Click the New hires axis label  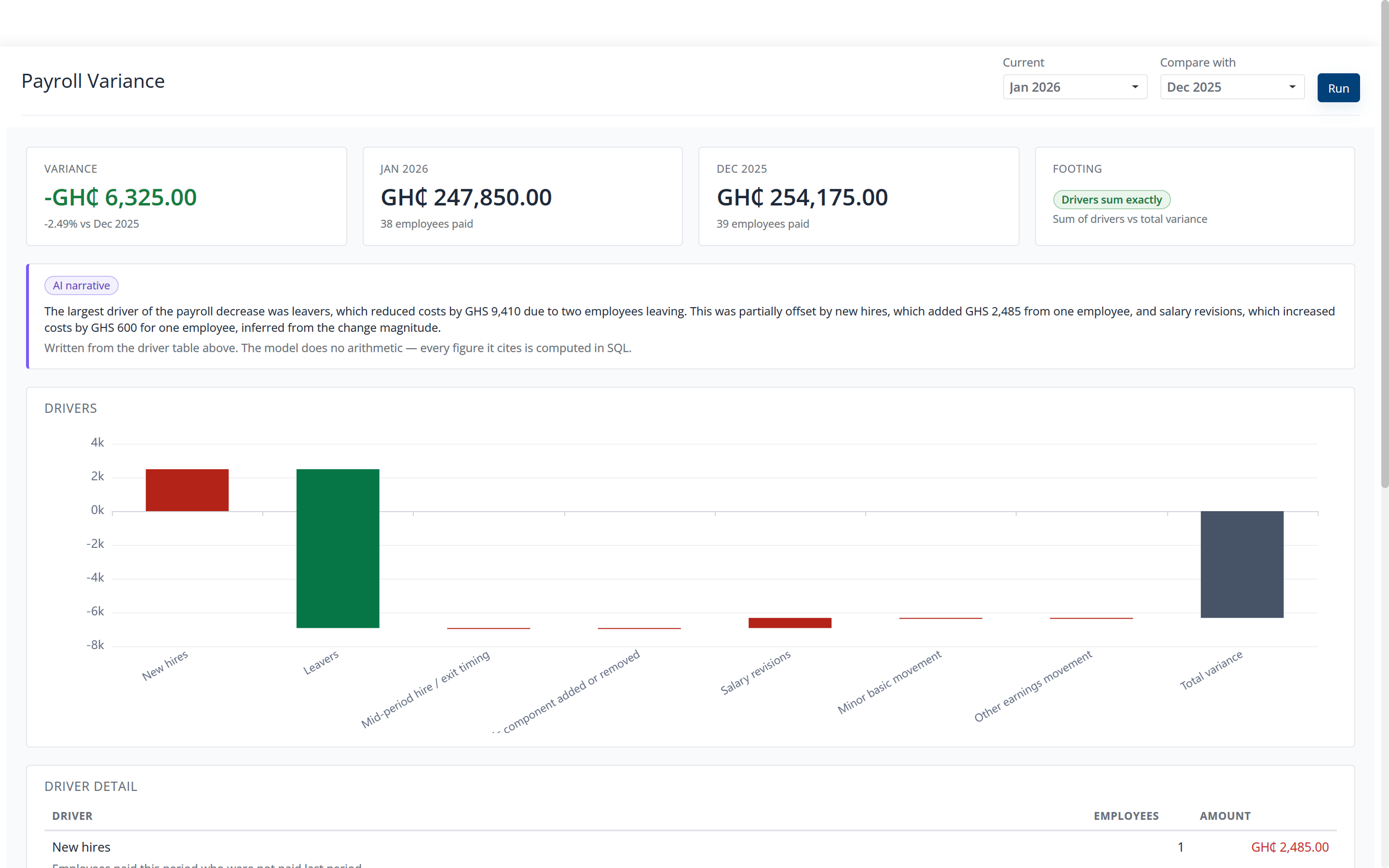(165, 665)
